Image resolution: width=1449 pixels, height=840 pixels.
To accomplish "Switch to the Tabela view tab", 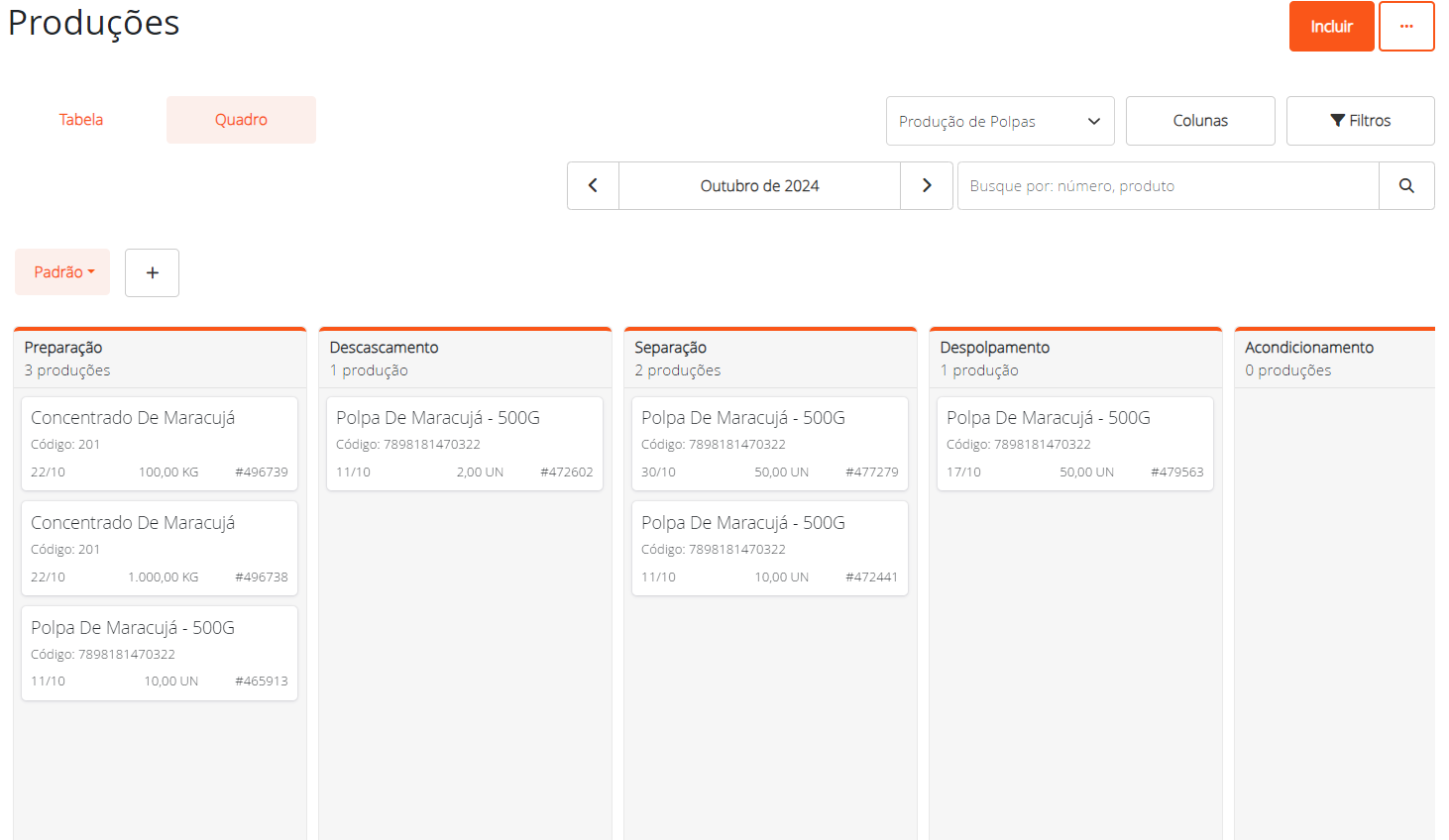I will 81,120.
